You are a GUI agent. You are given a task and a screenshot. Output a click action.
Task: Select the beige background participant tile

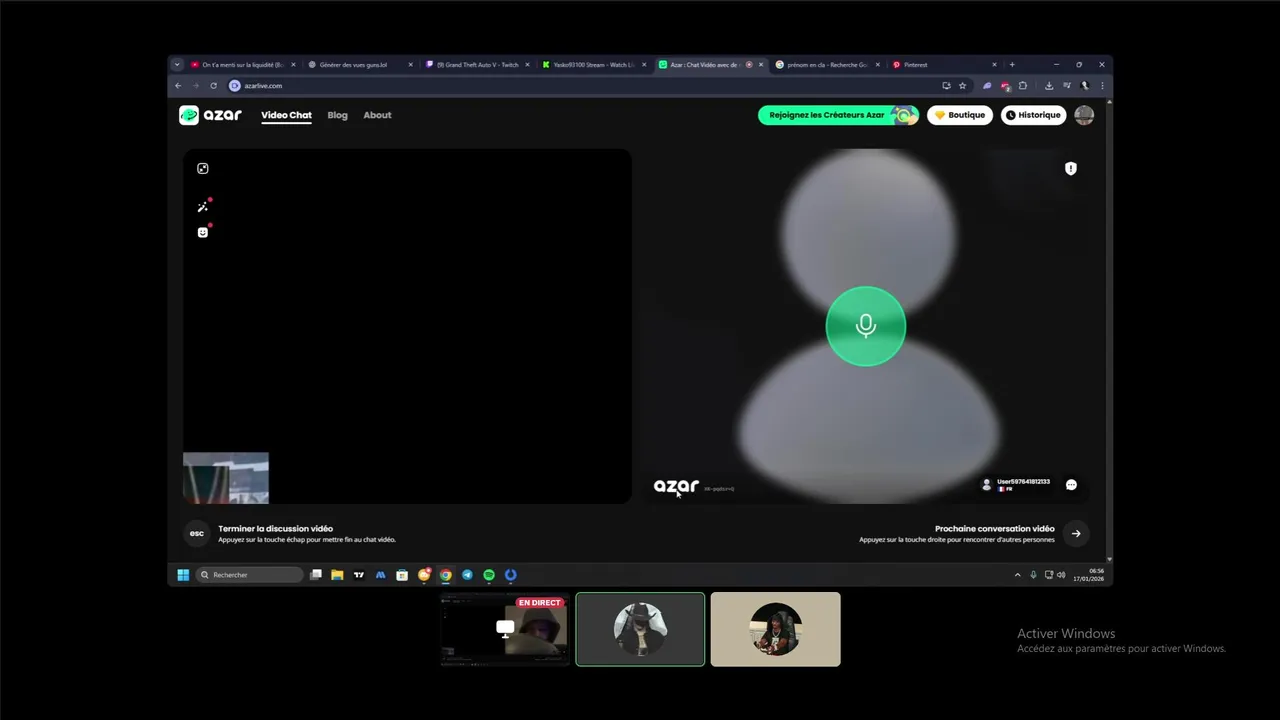[x=776, y=629]
